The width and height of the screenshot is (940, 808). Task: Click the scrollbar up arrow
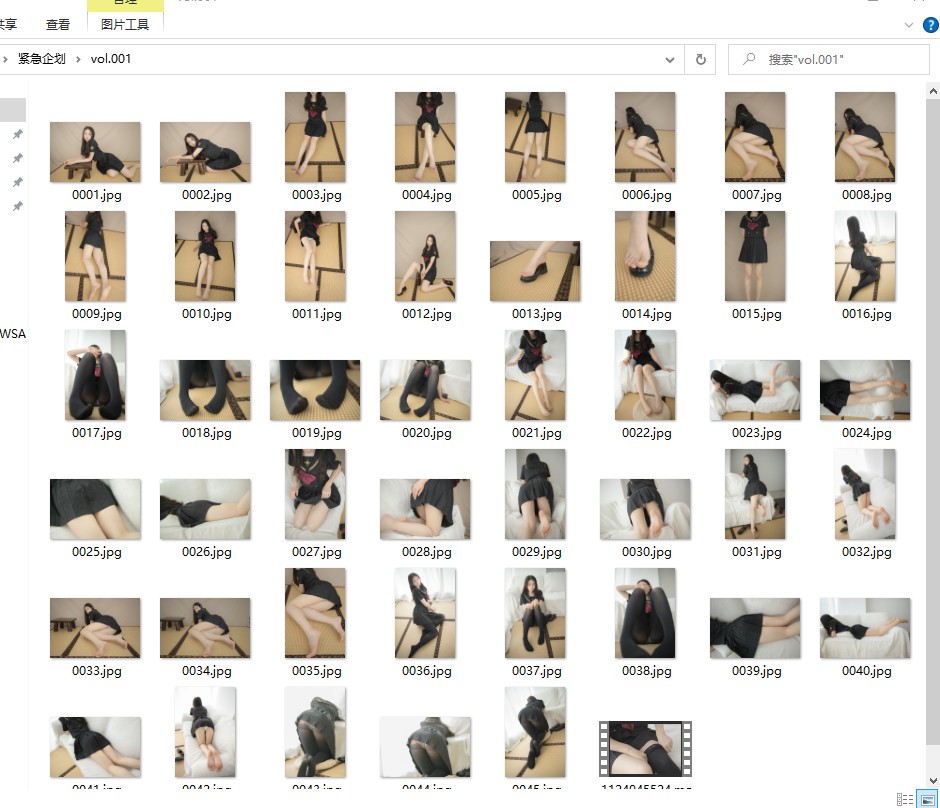pyautogui.click(x=933, y=92)
